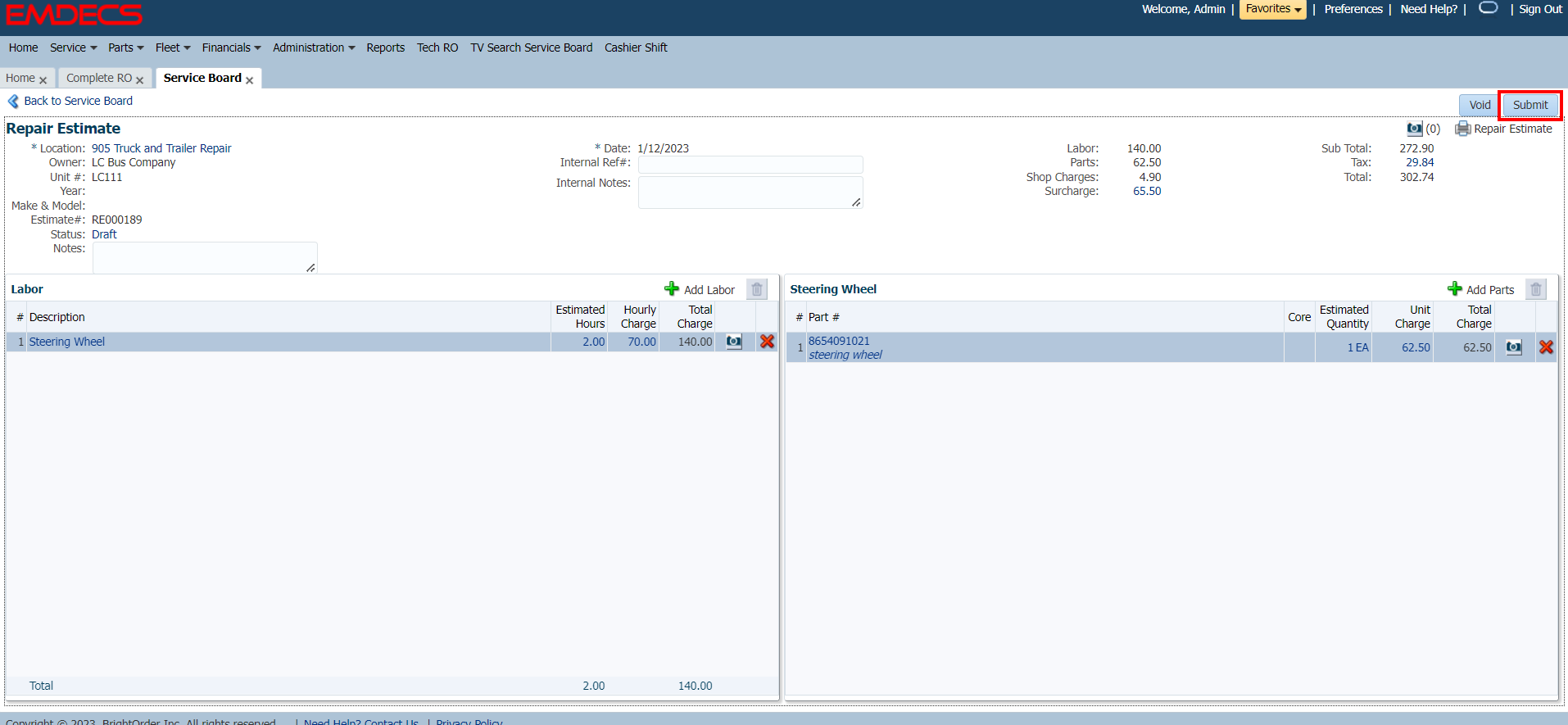Expand the Service menu
This screenshot has width=1568, height=725.
(73, 48)
